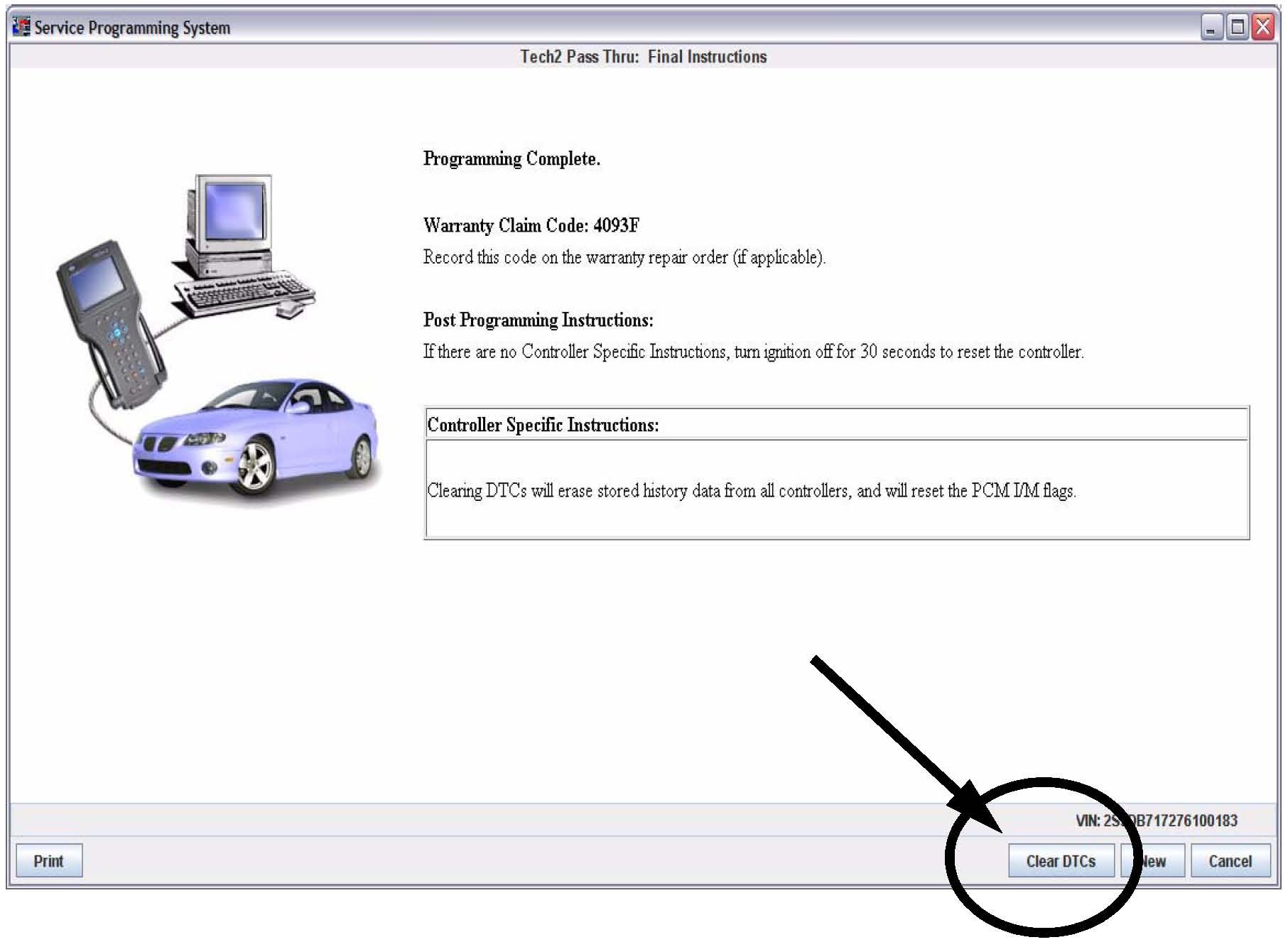
Task: Click the Service Programming System title bar icon
Action: (22, 27)
